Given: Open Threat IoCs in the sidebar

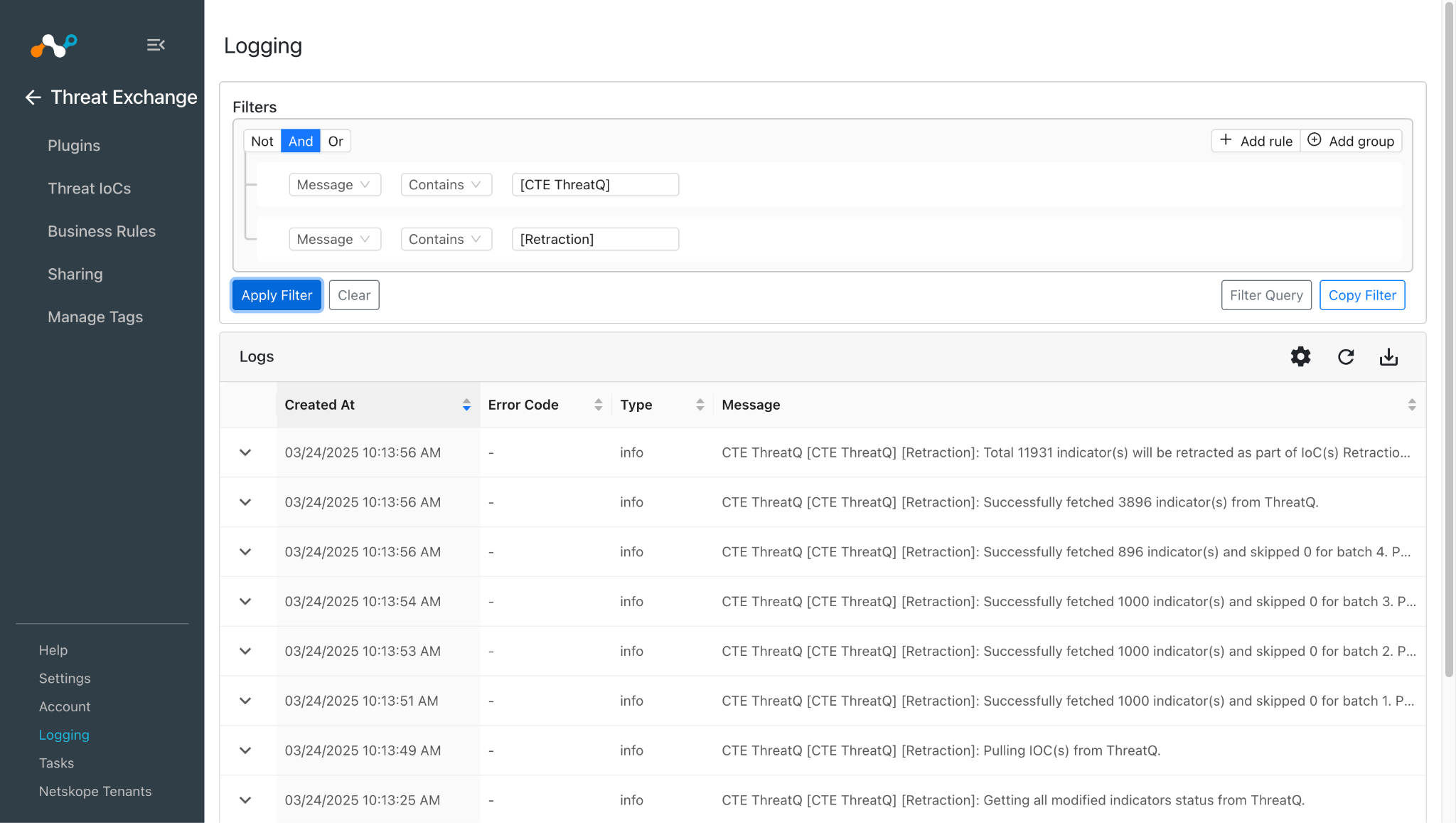Looking at the screenshot, I should pyautogui.click(x=90, y=189).
